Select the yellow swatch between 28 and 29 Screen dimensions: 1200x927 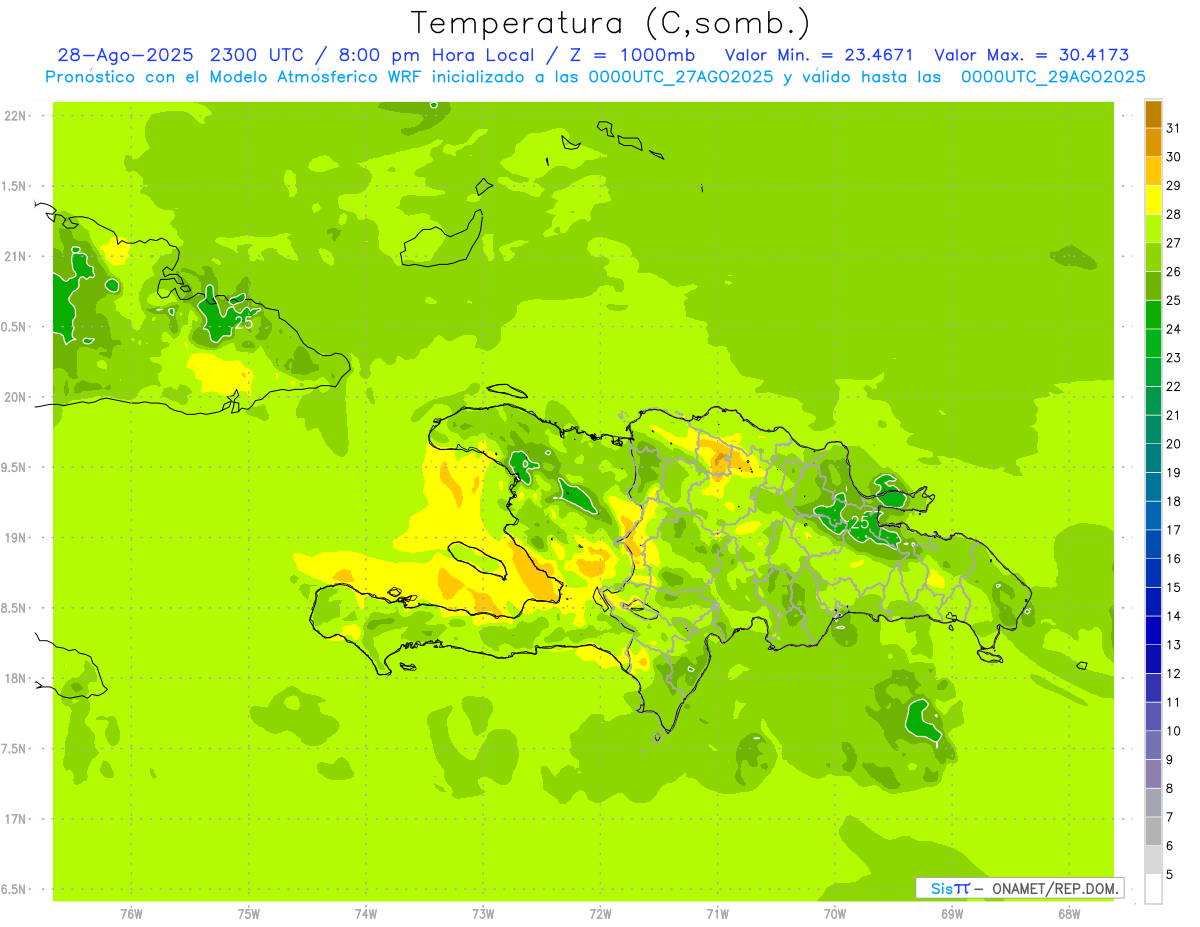(x=1153, y=200)
